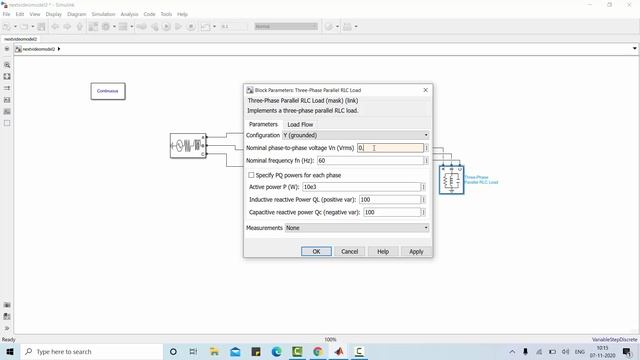The height and width of the screenshot is (360, 640).
Task: Click the Back navigation arrow in toolbar
Action: pyautogui.click(x=55, y=27)
